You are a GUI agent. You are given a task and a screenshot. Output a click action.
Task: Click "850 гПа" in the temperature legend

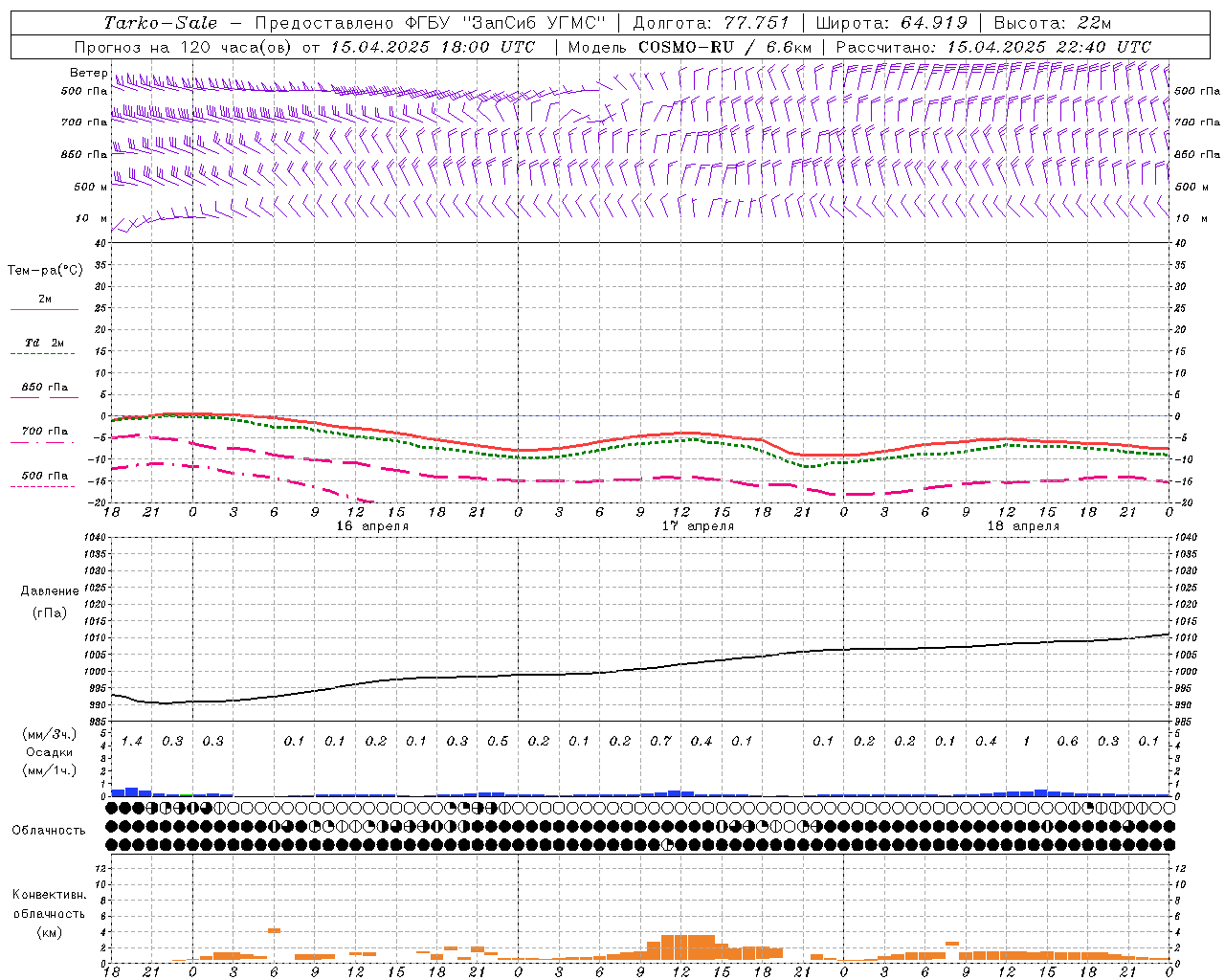click(45, 388)
